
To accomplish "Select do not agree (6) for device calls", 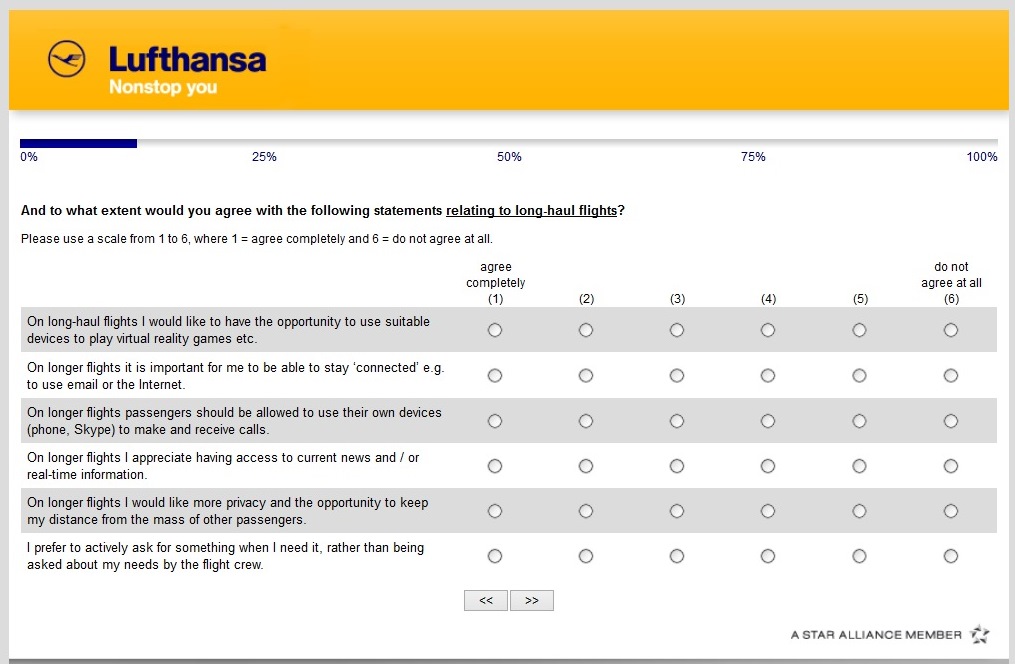I will [x=951, y=421].
